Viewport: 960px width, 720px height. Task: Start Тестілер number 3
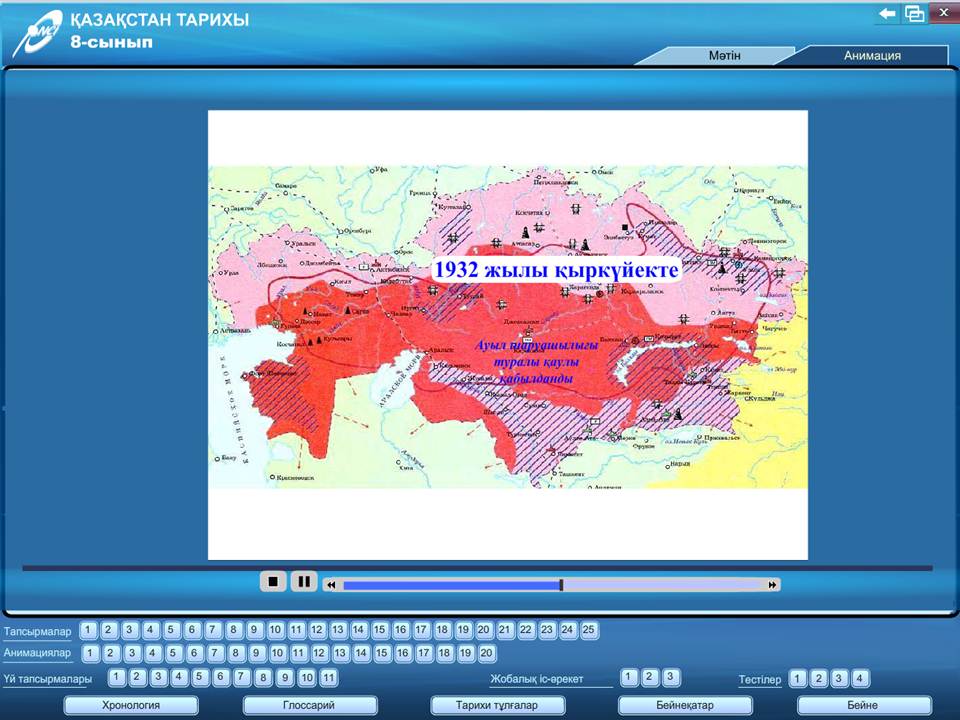pyautogui.click(x=839, y=678)
